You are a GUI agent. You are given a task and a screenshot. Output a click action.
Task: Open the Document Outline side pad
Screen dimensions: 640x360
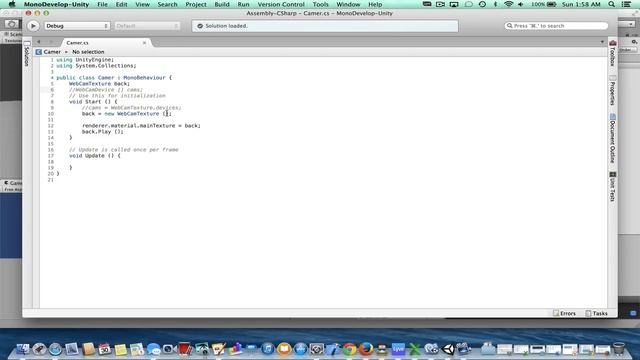613,139
